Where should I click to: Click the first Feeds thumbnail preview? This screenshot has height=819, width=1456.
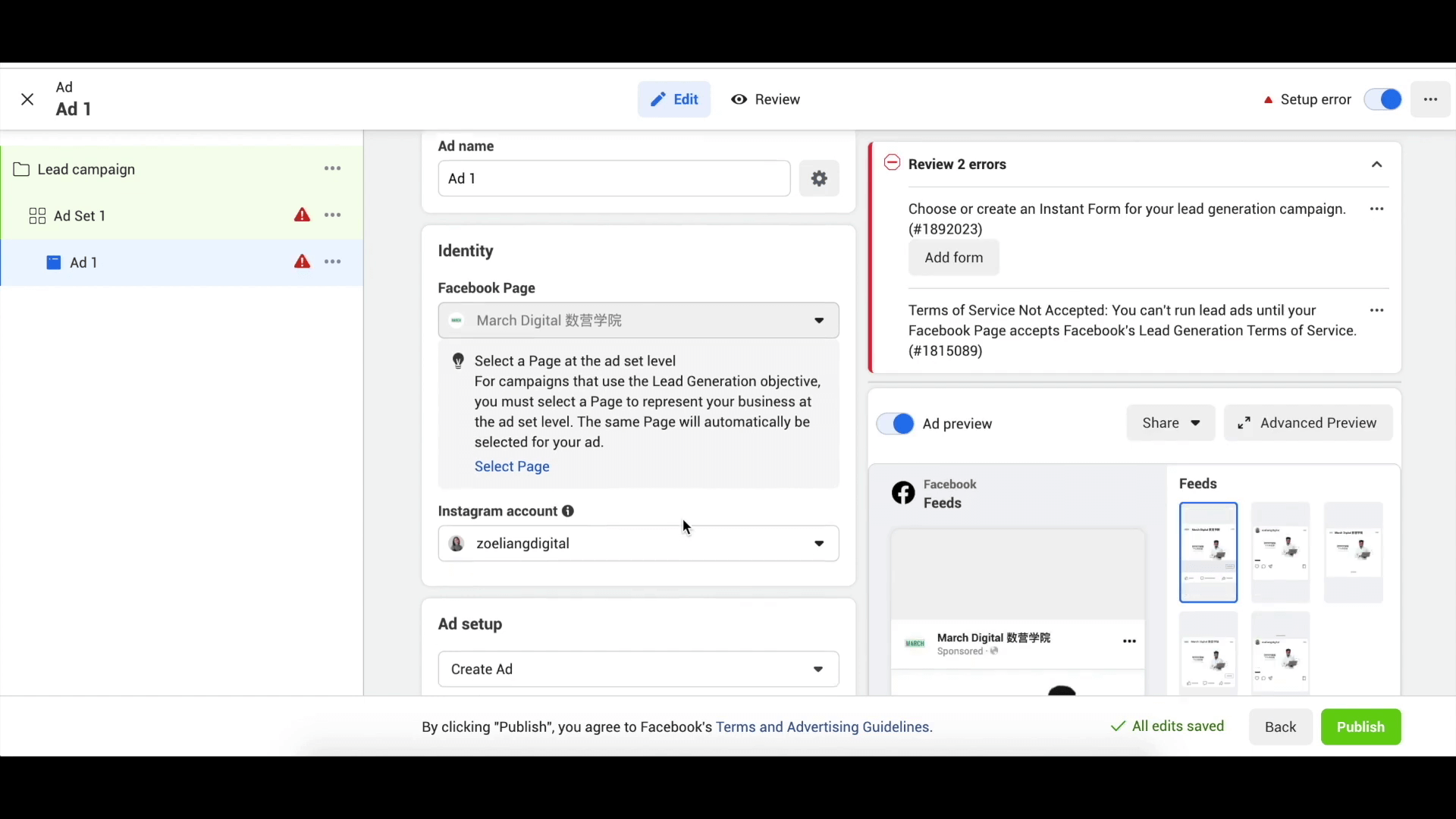1208,552
